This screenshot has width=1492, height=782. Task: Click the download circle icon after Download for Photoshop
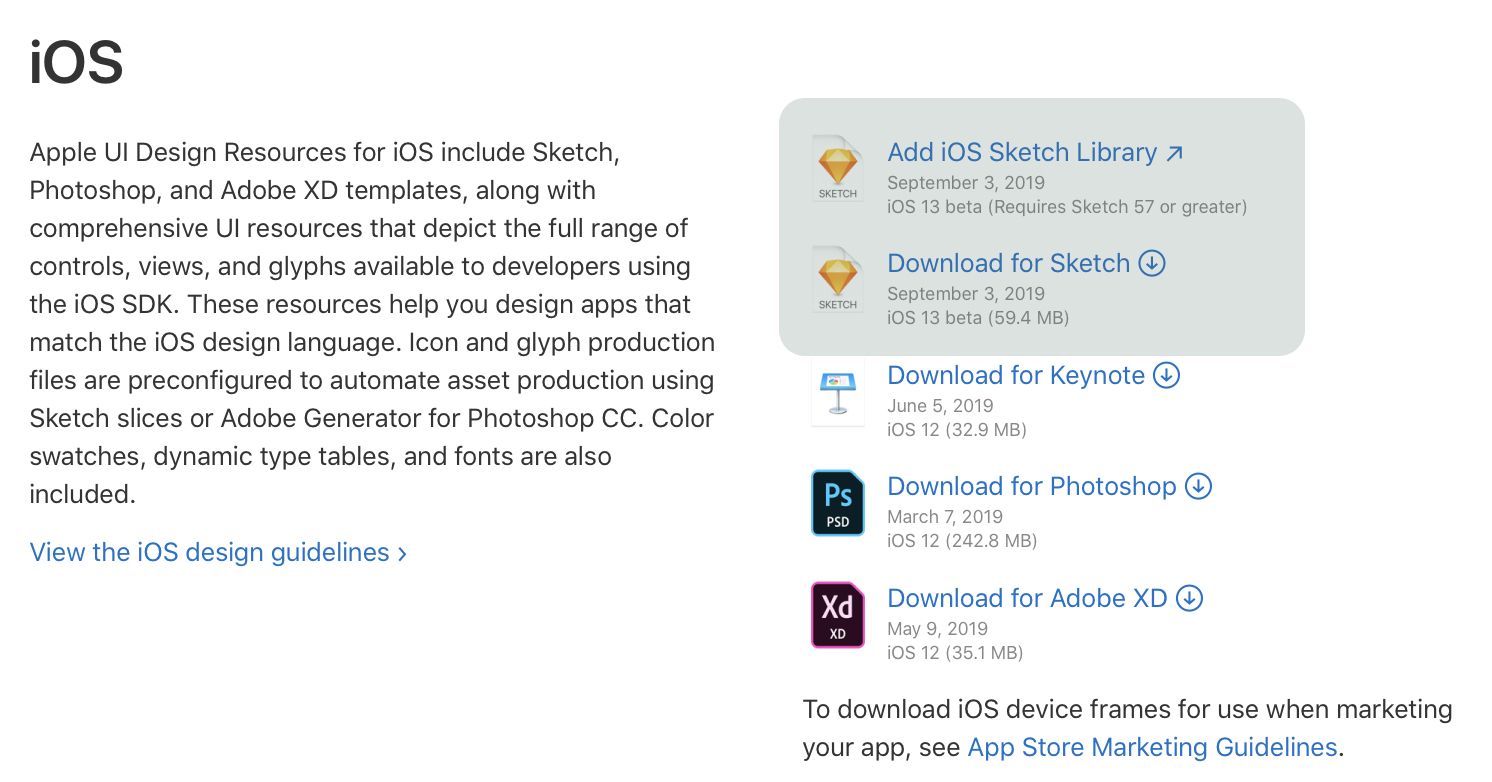[x=1198, y=486]
